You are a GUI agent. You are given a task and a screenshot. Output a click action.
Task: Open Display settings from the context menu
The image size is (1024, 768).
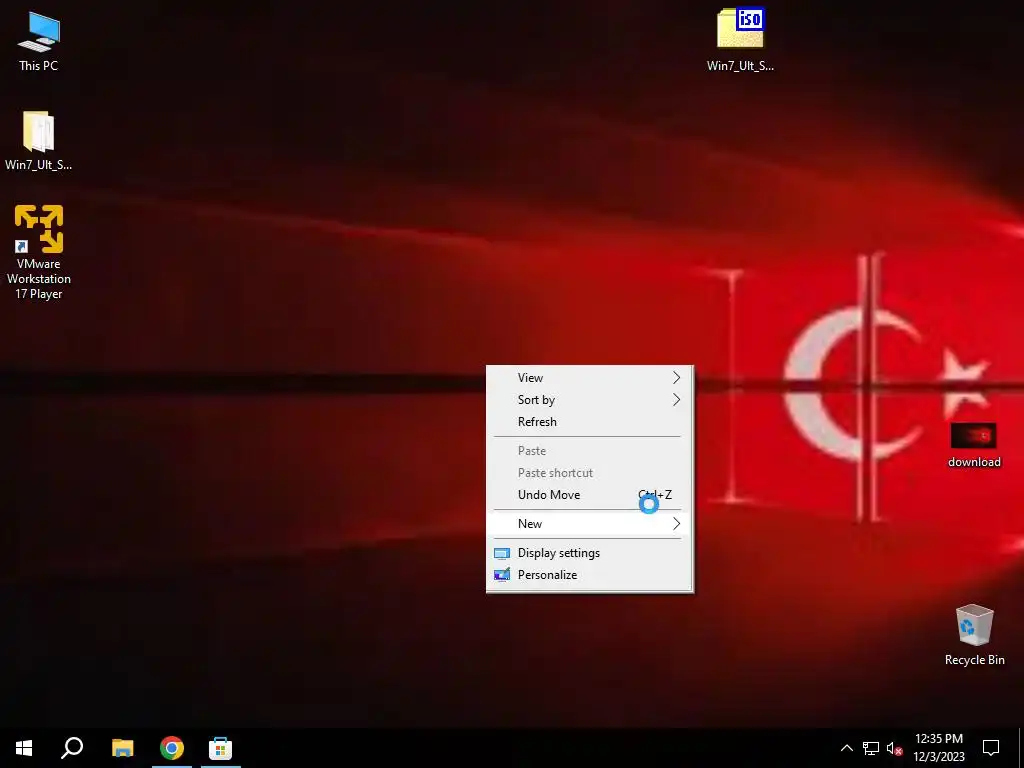coord(590,552)
